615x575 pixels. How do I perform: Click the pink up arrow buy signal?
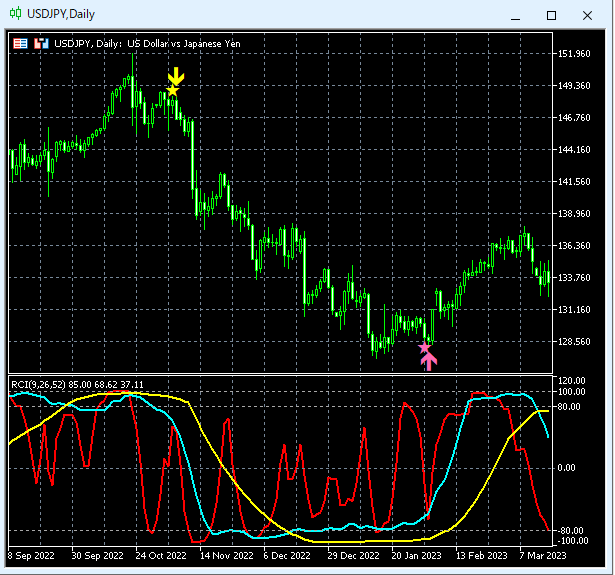coord(429,362)
